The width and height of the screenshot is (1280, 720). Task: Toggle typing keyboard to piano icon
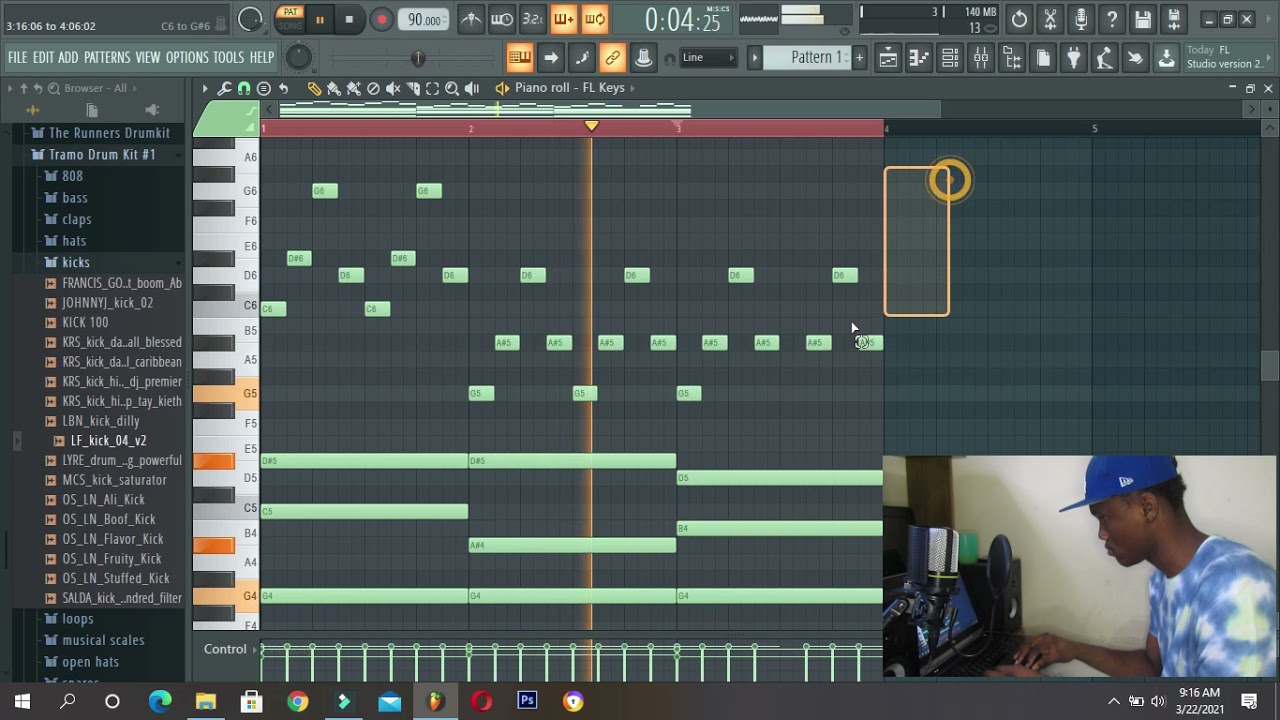[x=519, y=58]
